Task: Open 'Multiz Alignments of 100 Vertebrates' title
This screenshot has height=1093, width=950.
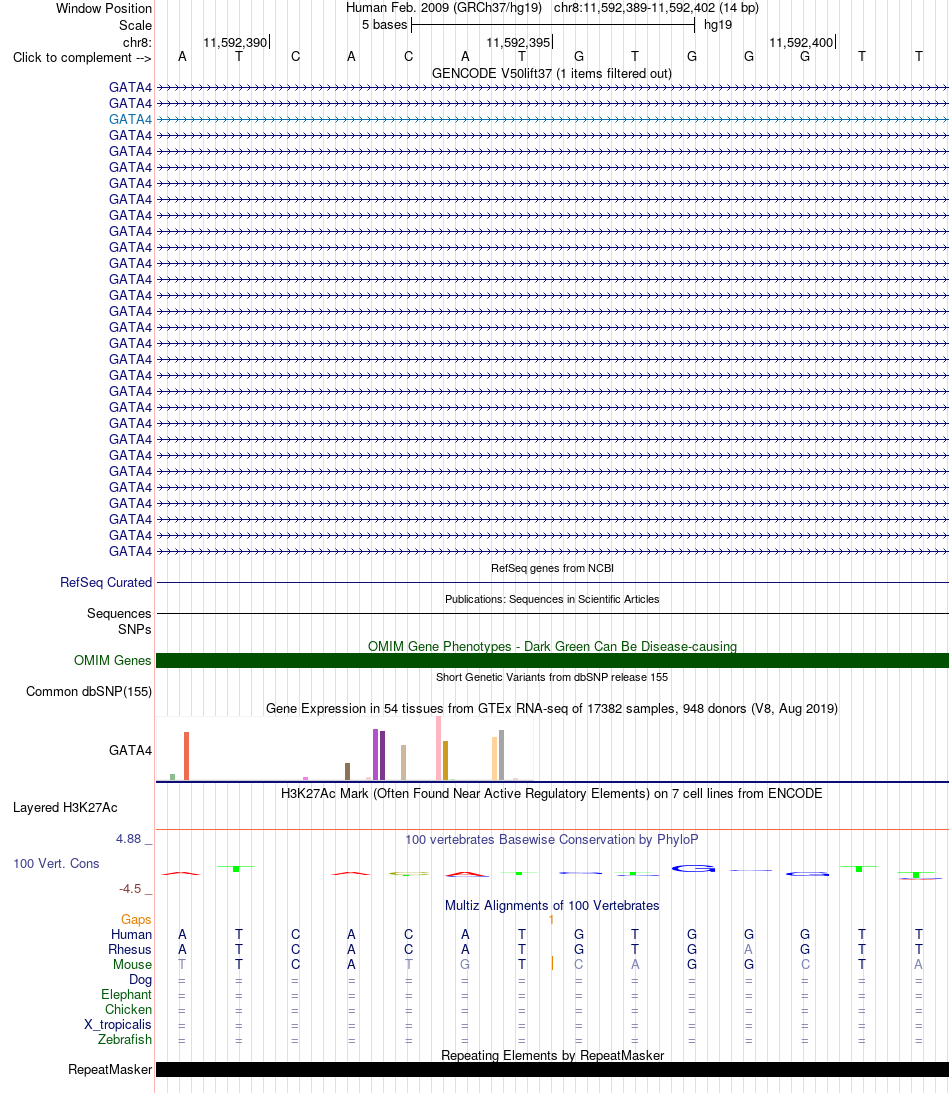Action: click(x=552, y=905)
